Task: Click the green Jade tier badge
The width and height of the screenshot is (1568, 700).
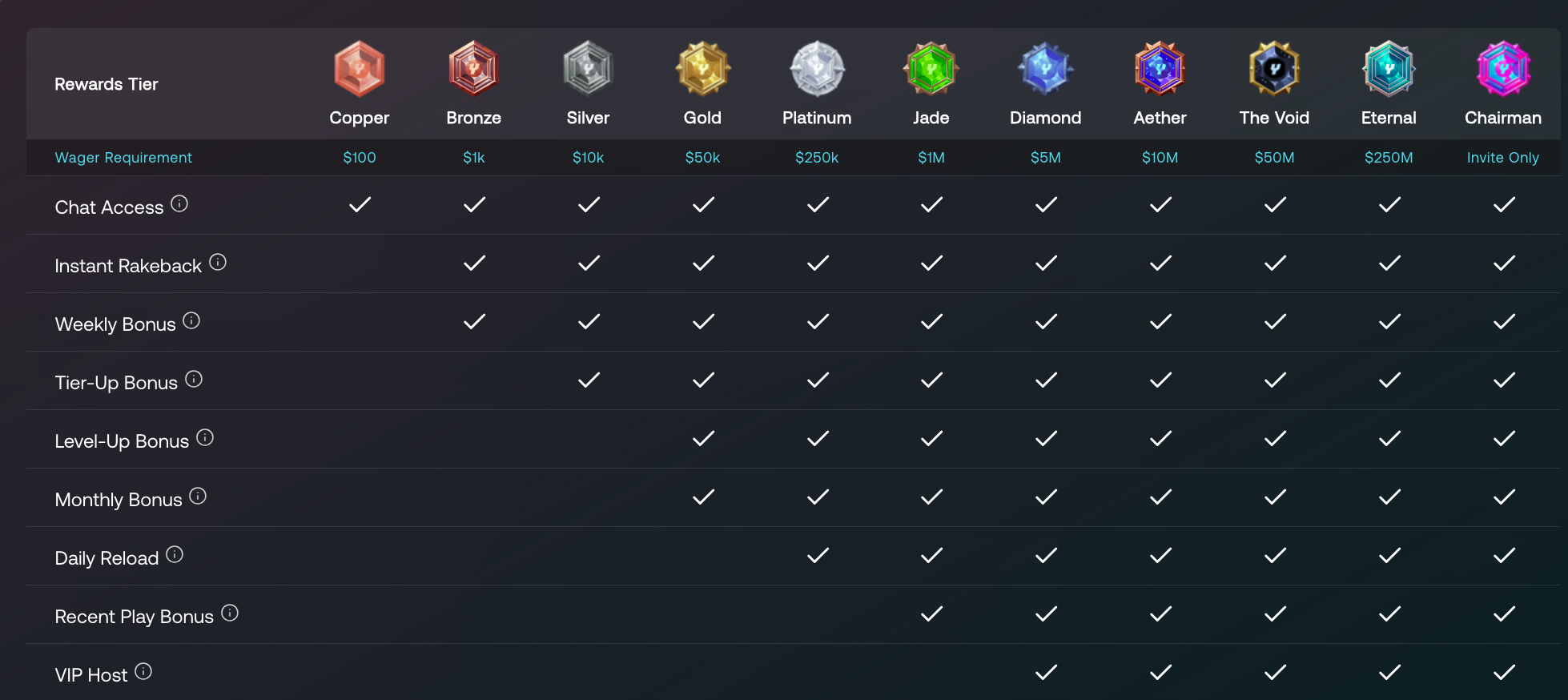Action: coord(931,69)
